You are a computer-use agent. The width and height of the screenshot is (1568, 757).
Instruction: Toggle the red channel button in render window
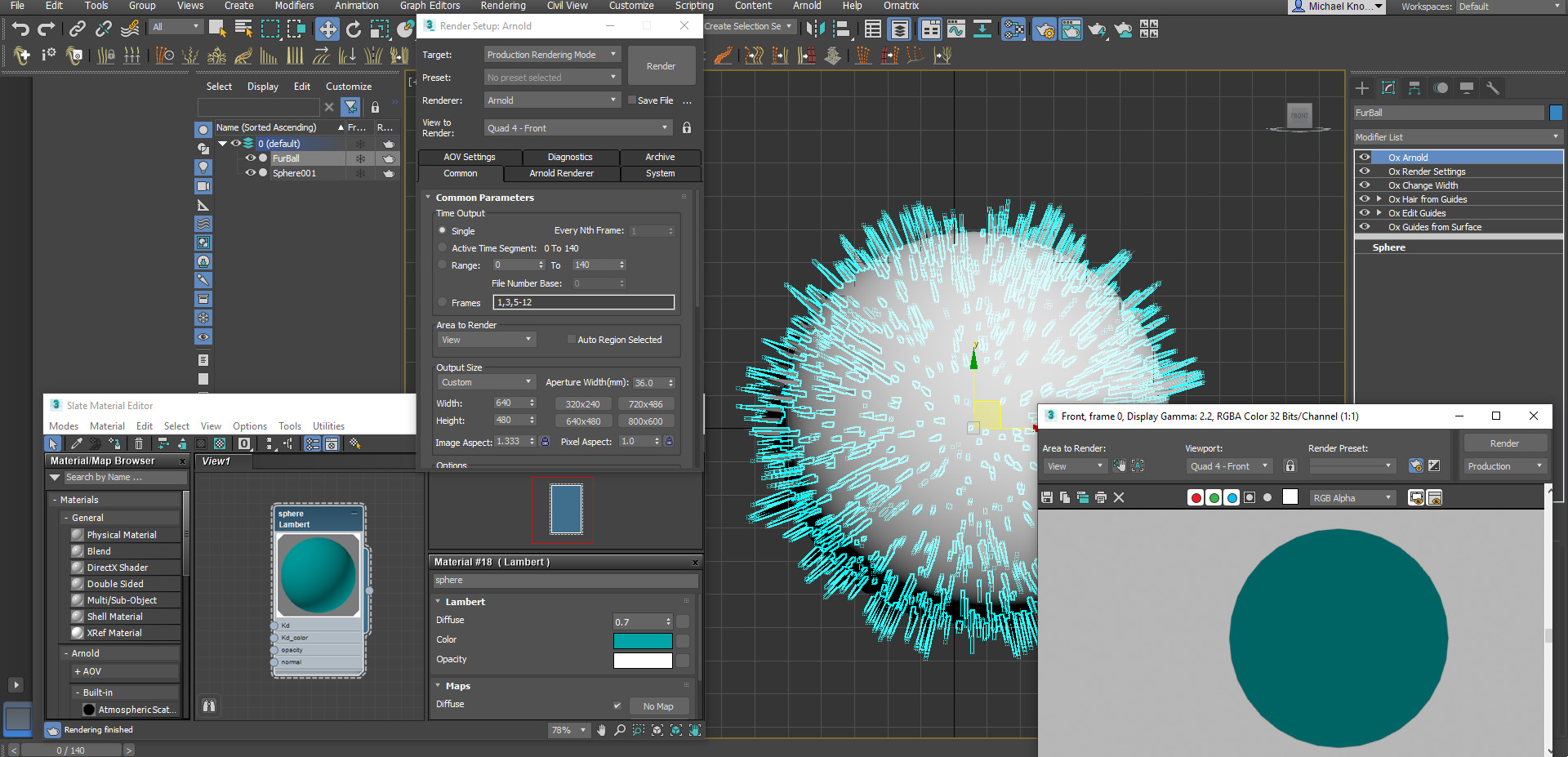1196,497
